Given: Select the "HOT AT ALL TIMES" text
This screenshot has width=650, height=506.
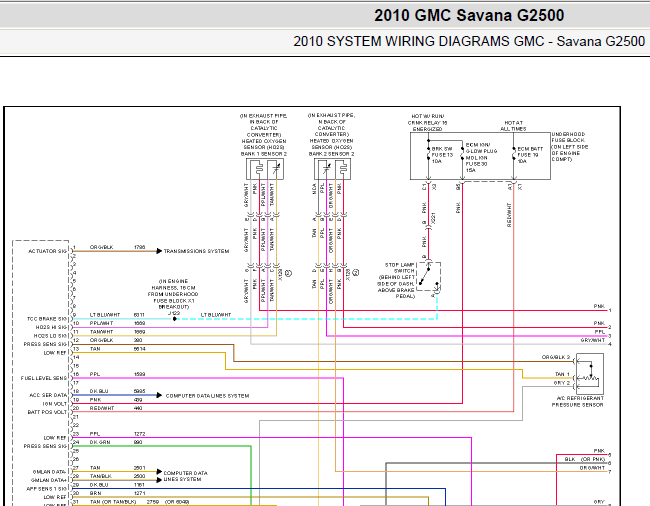Looking at the screenshot, I should click(513, 126).
